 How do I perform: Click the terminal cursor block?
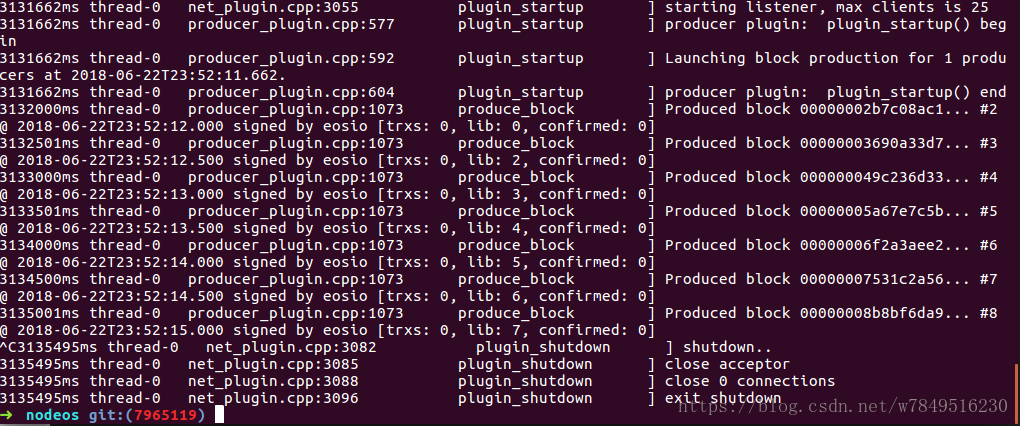(220, 414)
